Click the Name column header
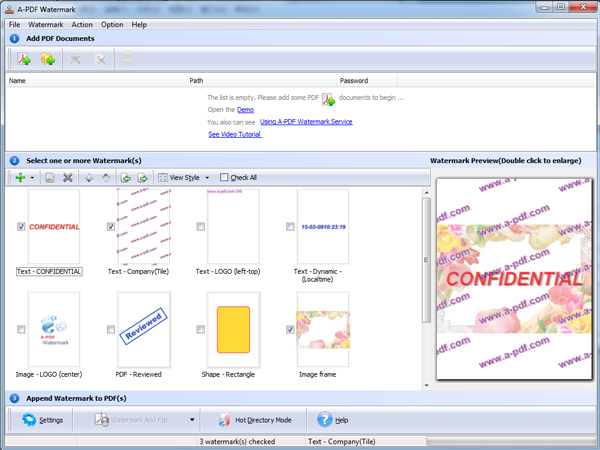This screenshot has width=600, height=450. (x=96, y=81)
